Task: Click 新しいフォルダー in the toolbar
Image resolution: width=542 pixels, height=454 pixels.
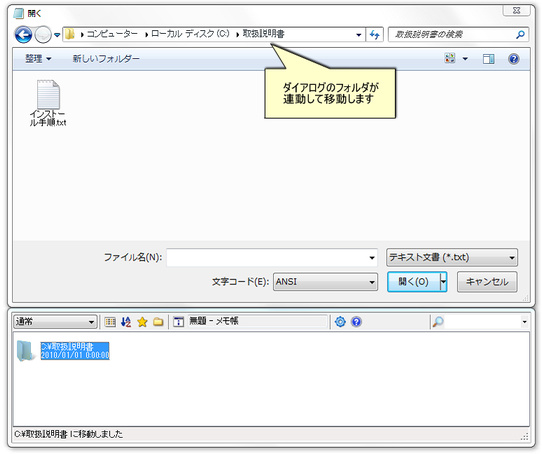Action: (x=106, y=59)
